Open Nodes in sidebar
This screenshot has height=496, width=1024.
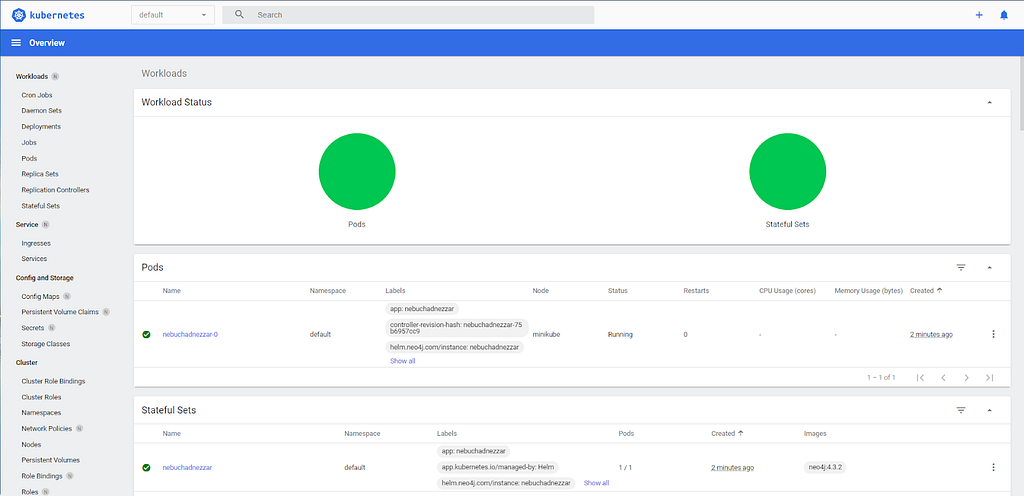tap(31, 444)
